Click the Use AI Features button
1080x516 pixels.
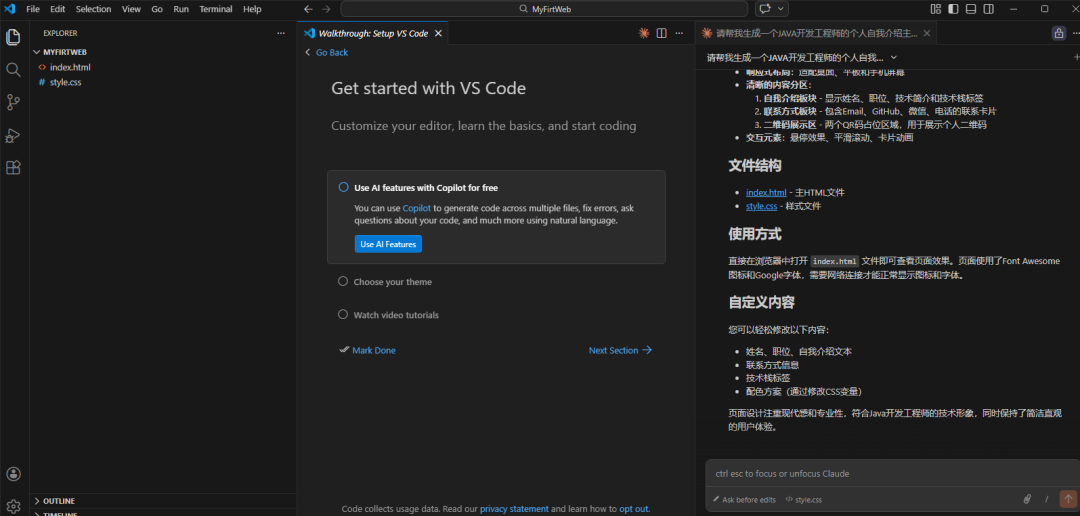click(x=388, y=244)
